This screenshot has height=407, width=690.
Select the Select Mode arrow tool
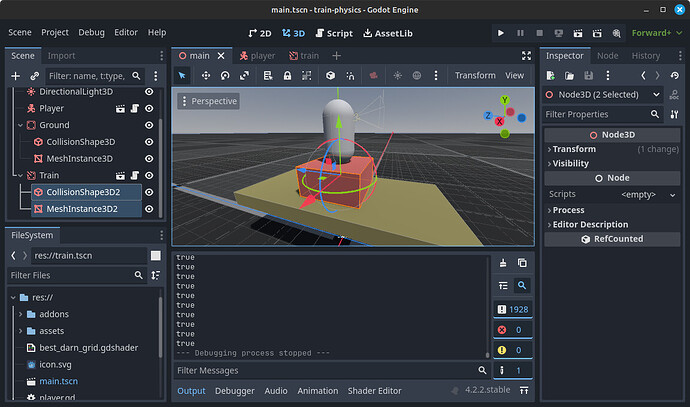[182, 75]
